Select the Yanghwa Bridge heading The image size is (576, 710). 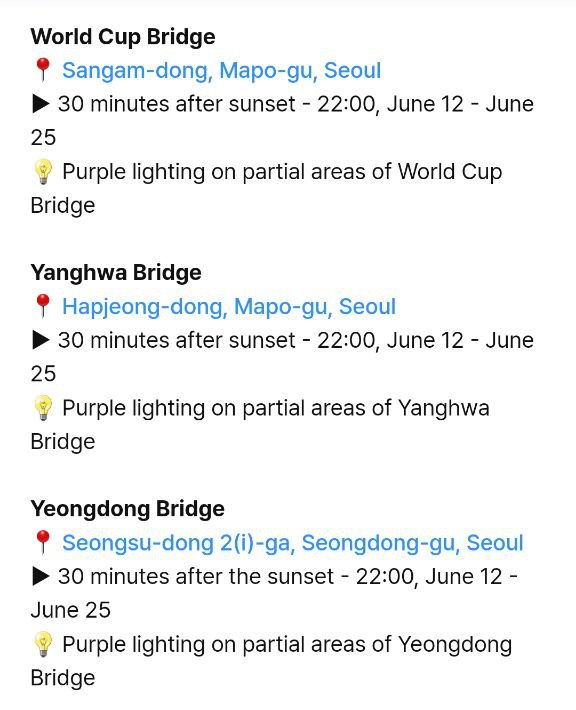(x=116, y=273)
